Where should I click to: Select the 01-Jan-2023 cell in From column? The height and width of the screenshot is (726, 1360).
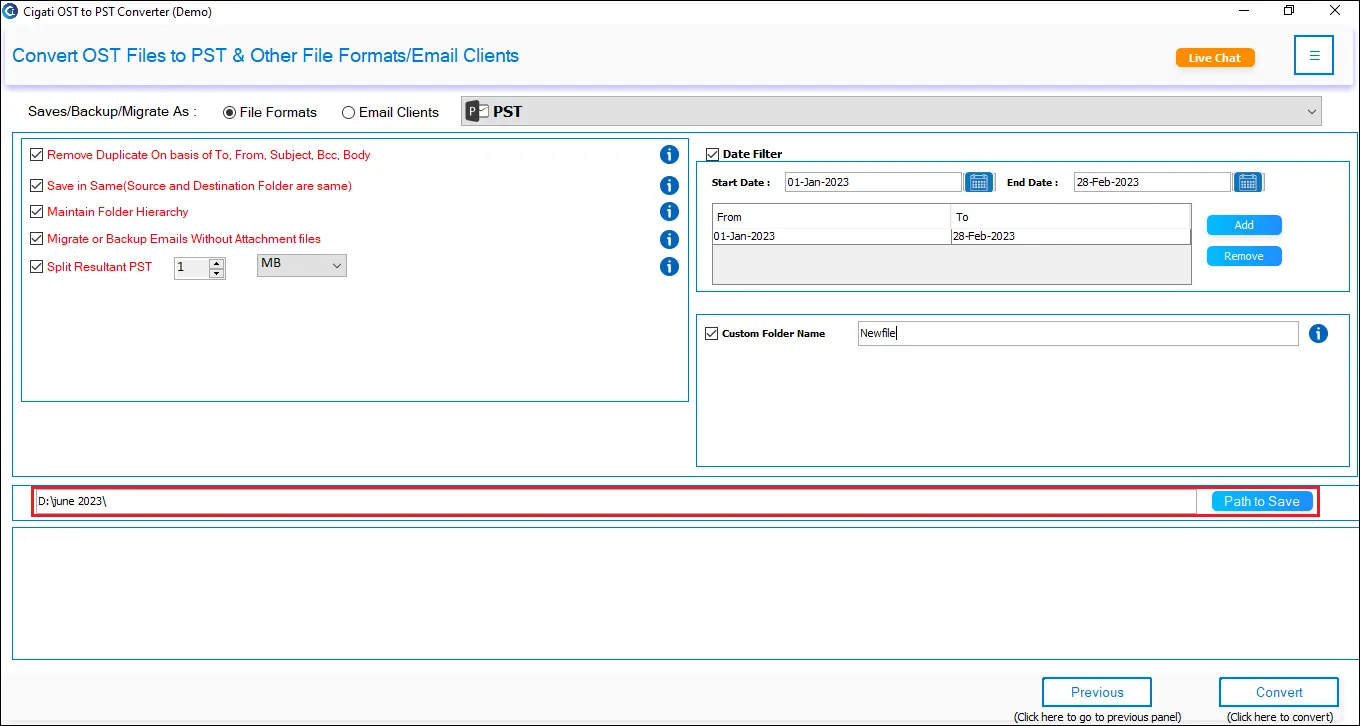[831, 236]
